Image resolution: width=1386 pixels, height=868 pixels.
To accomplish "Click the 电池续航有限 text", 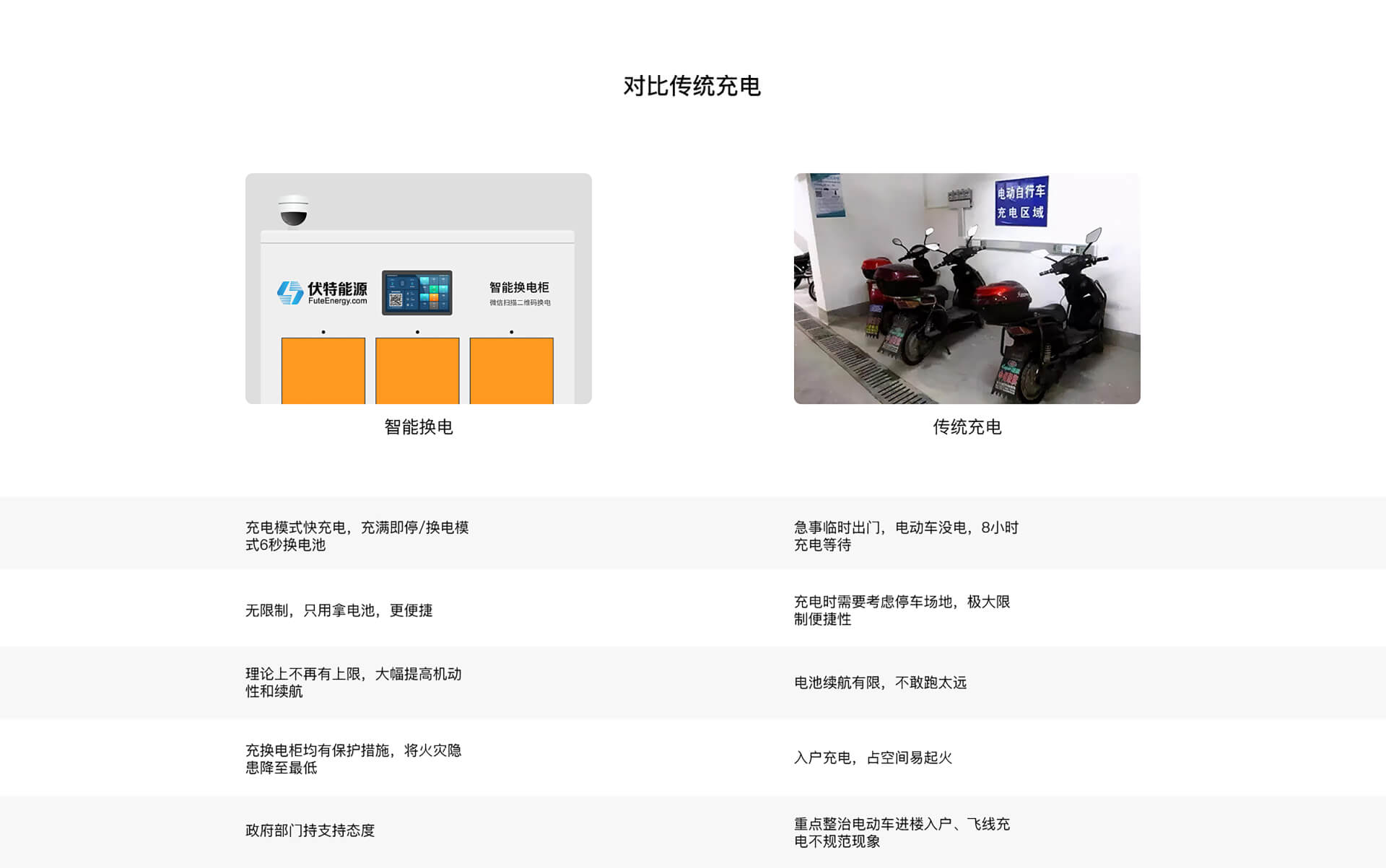I will click(880, 683).
